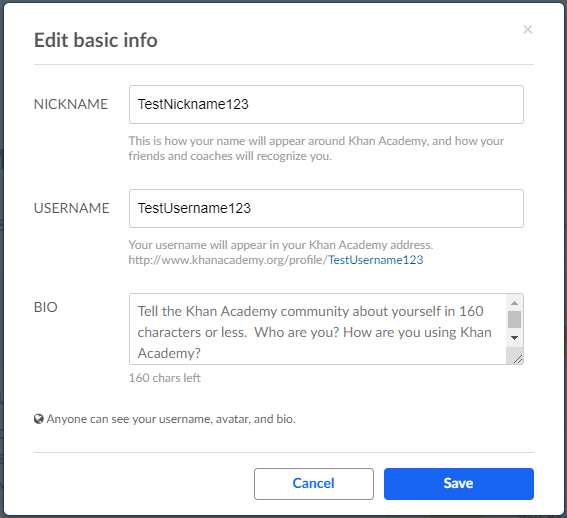Click the "Edit basic info" heading

coord(96,40)
